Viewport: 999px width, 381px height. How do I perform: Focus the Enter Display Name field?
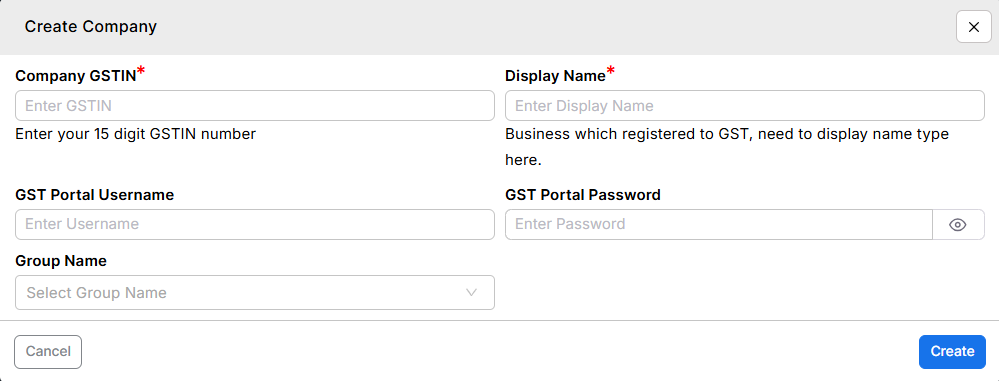(x=745, y=106)
